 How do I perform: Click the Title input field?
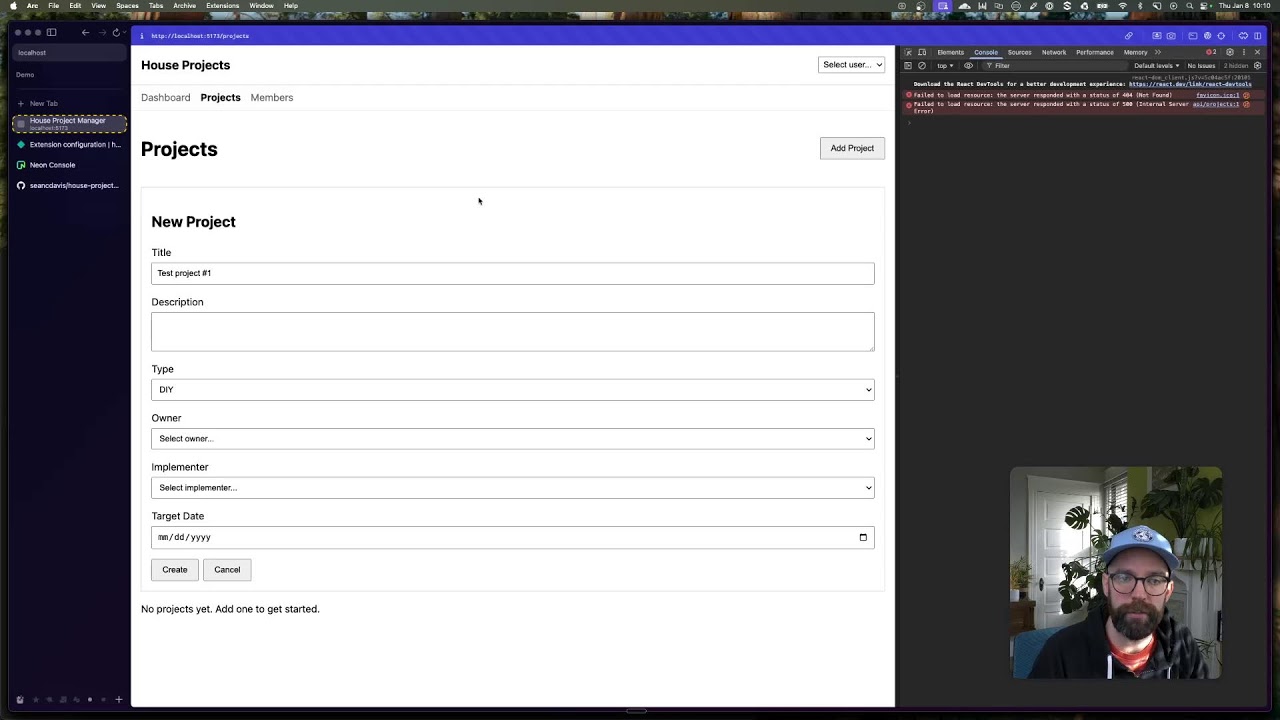513,273
